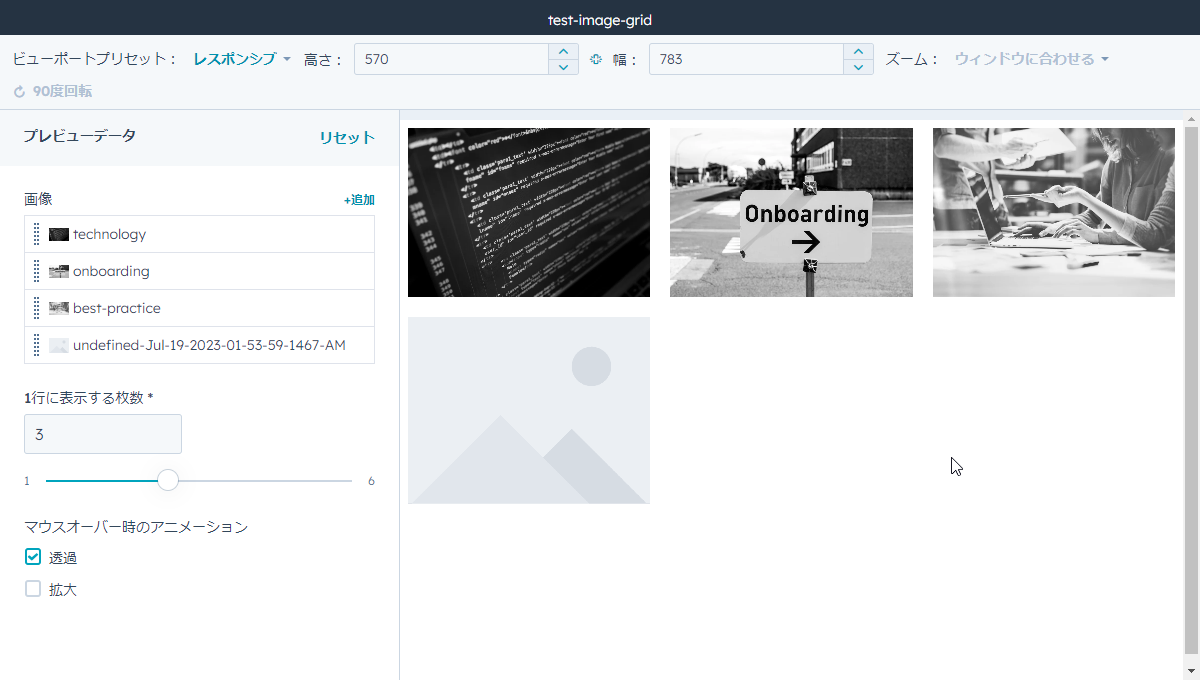
Task: Increase width with the up stepper arrow
Action: 858,51
